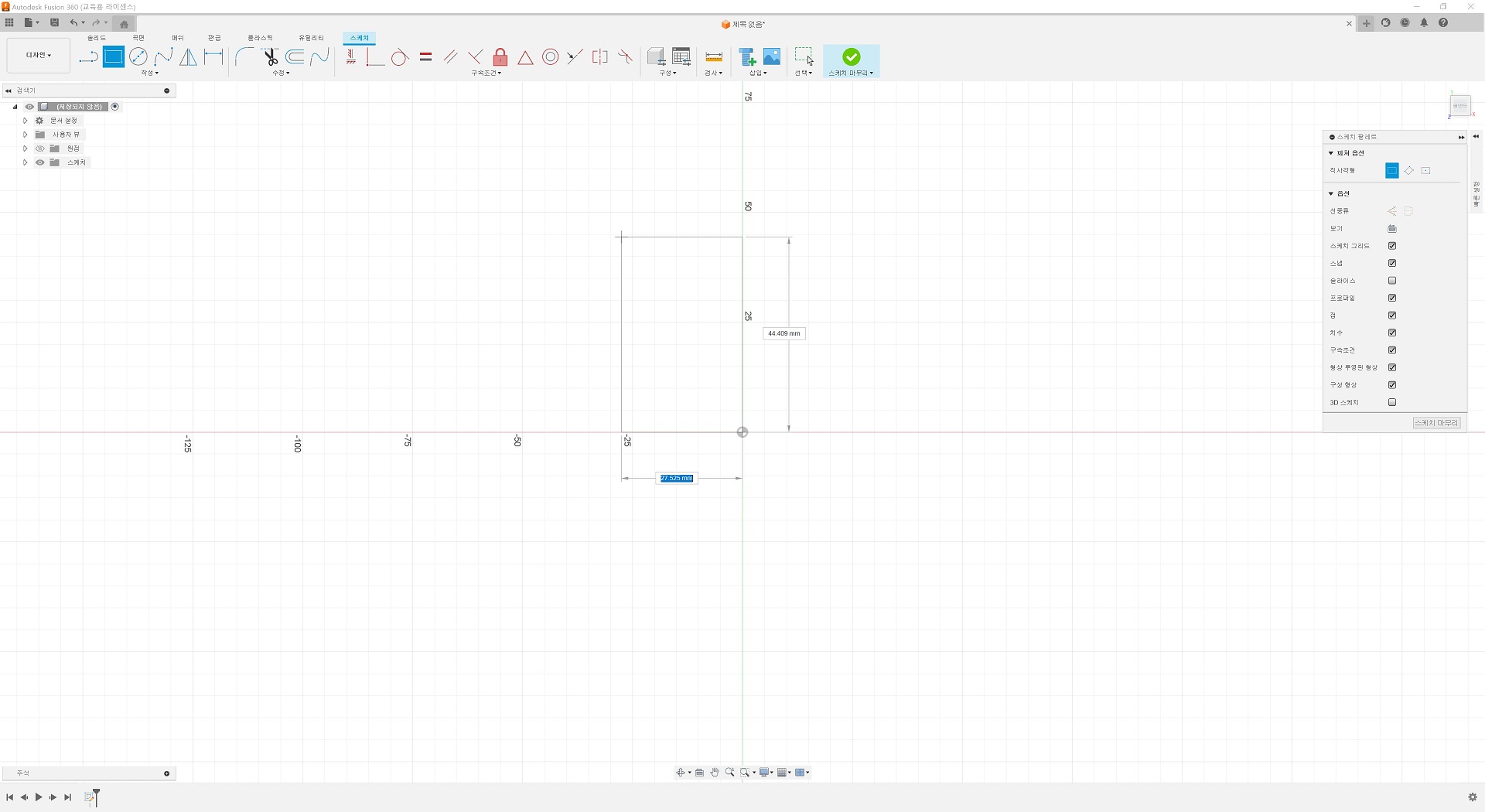Screen dimensions: 1485x812
Task: Toggle visibility eye of 스케치 folder
Action: coord(40,162)
